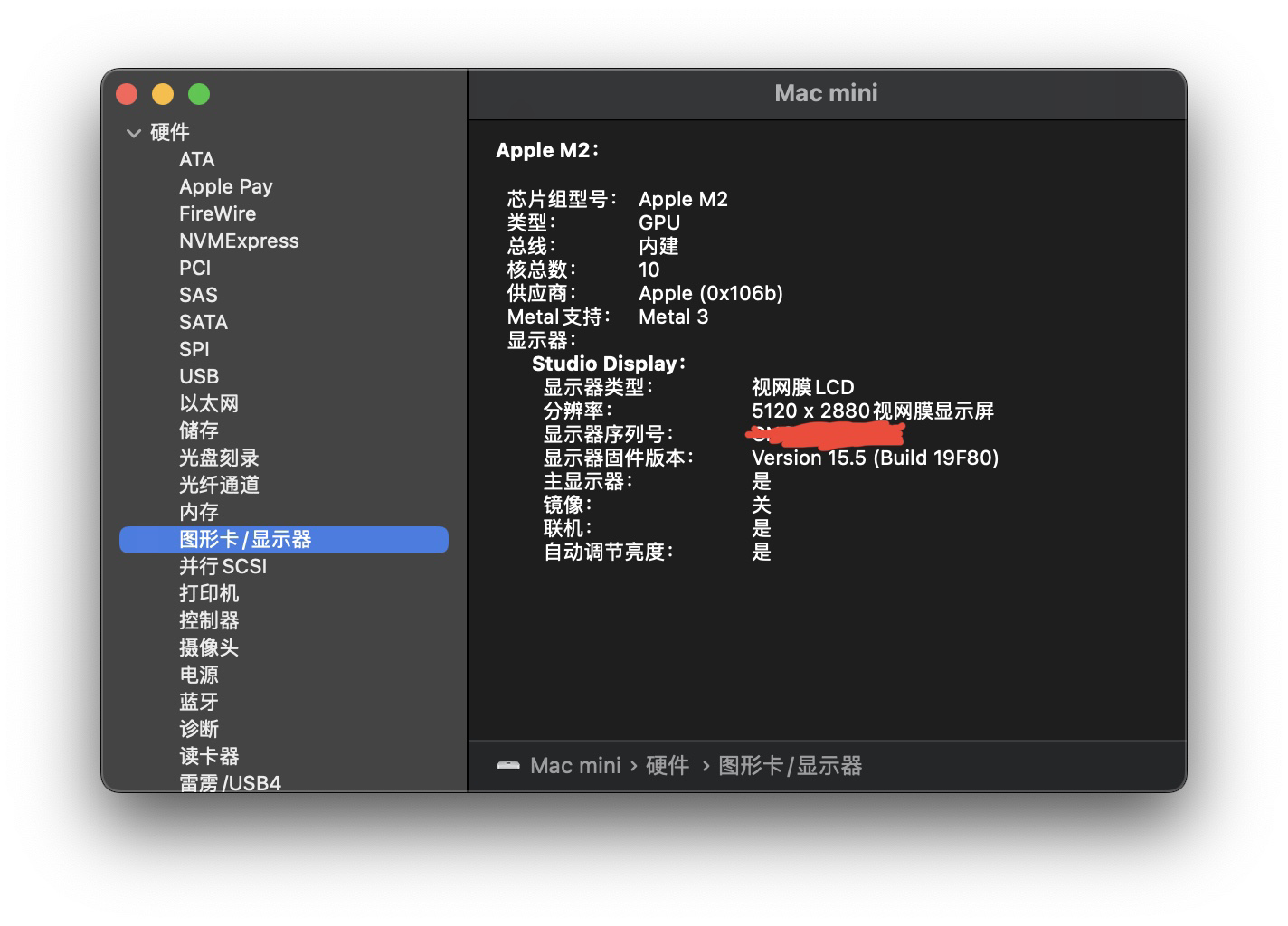Viewport: 1288px width, 926px height.
Task: Click 图形卡/显示器 in the path bar
Action: [x=791, y=766]
